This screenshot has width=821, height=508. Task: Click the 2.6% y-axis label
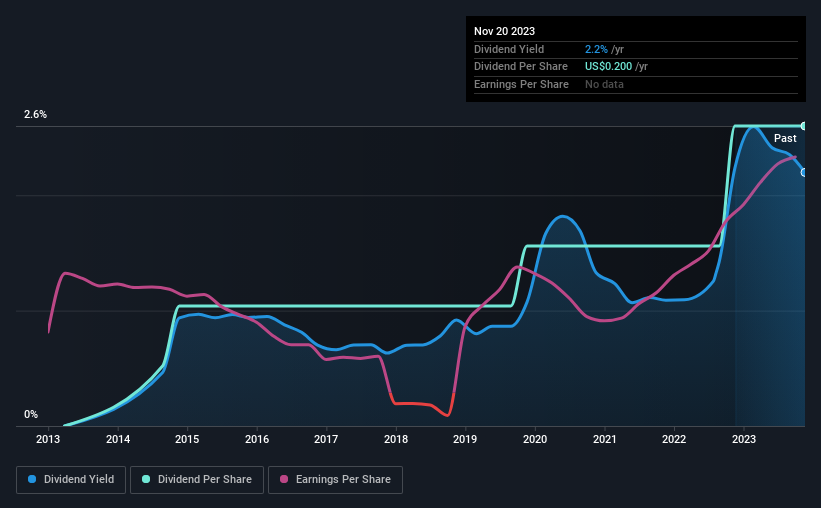(35, 114)
